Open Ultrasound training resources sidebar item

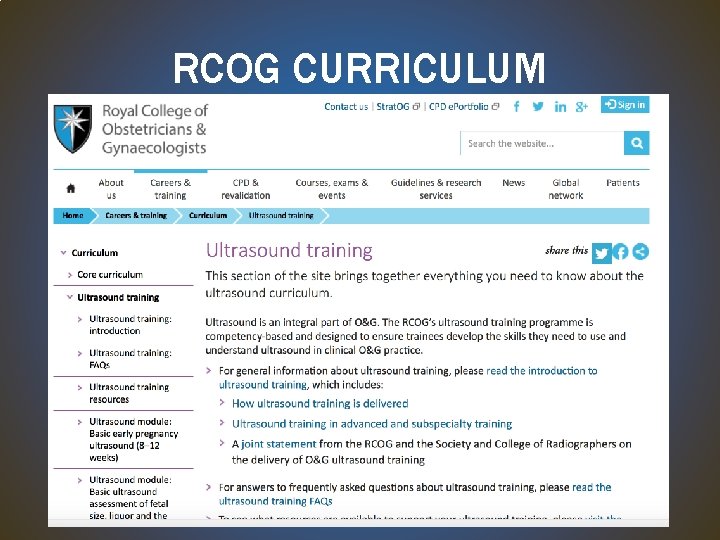[x=129, y=393]
